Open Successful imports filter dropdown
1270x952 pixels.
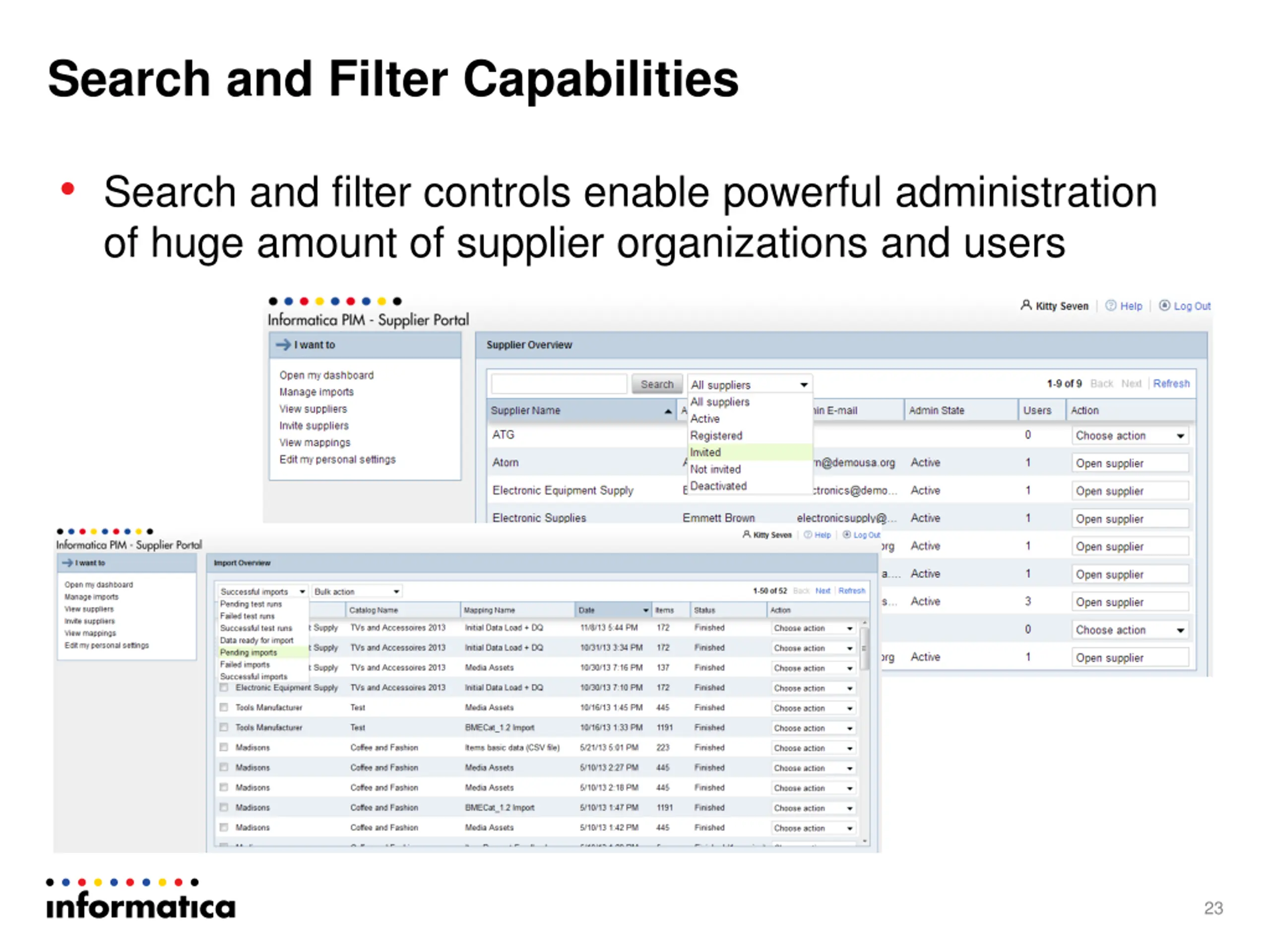click(262, 591)
